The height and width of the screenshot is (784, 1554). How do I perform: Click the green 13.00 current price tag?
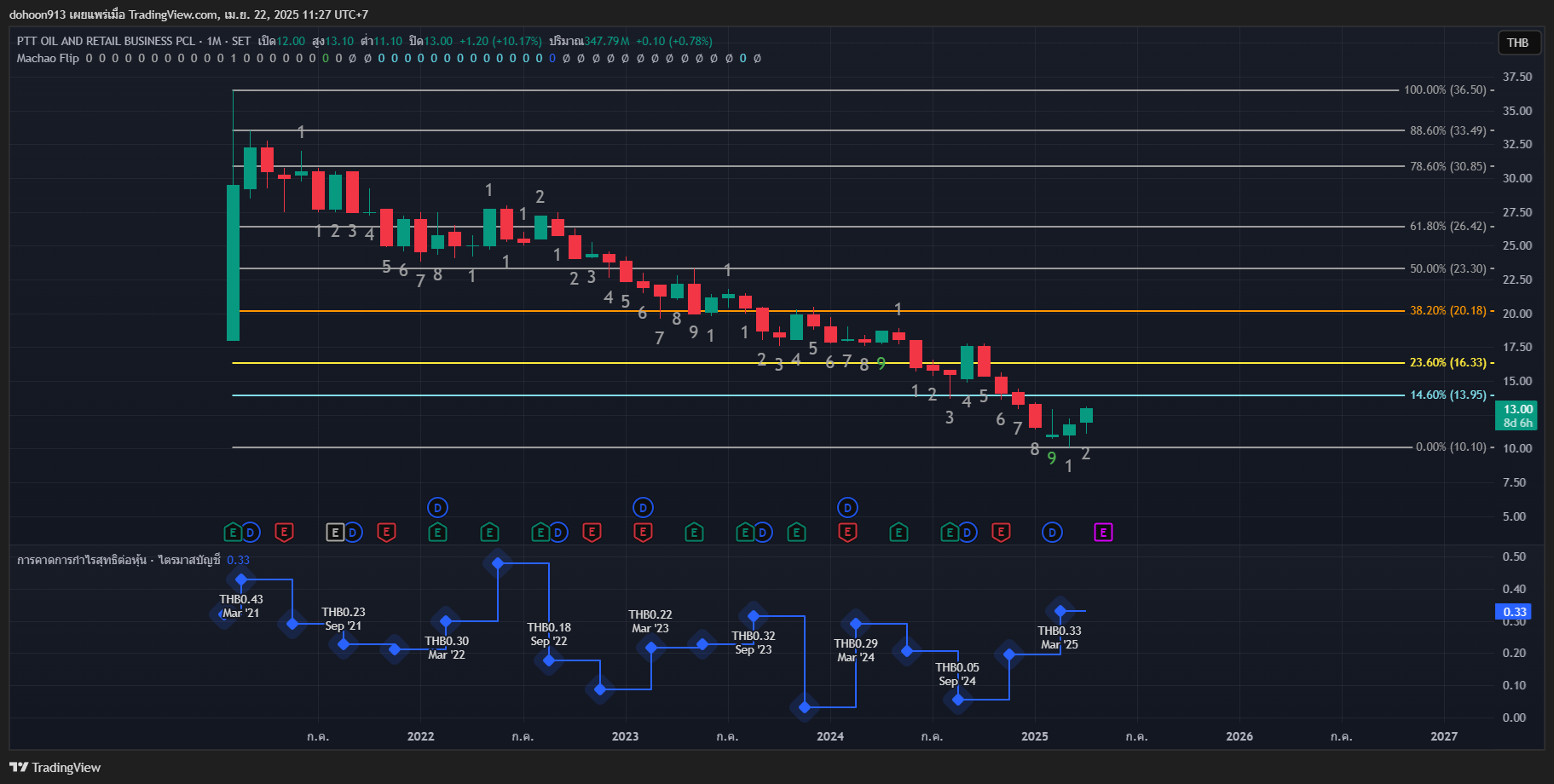pyautogui.click(x=1517, y=415)
